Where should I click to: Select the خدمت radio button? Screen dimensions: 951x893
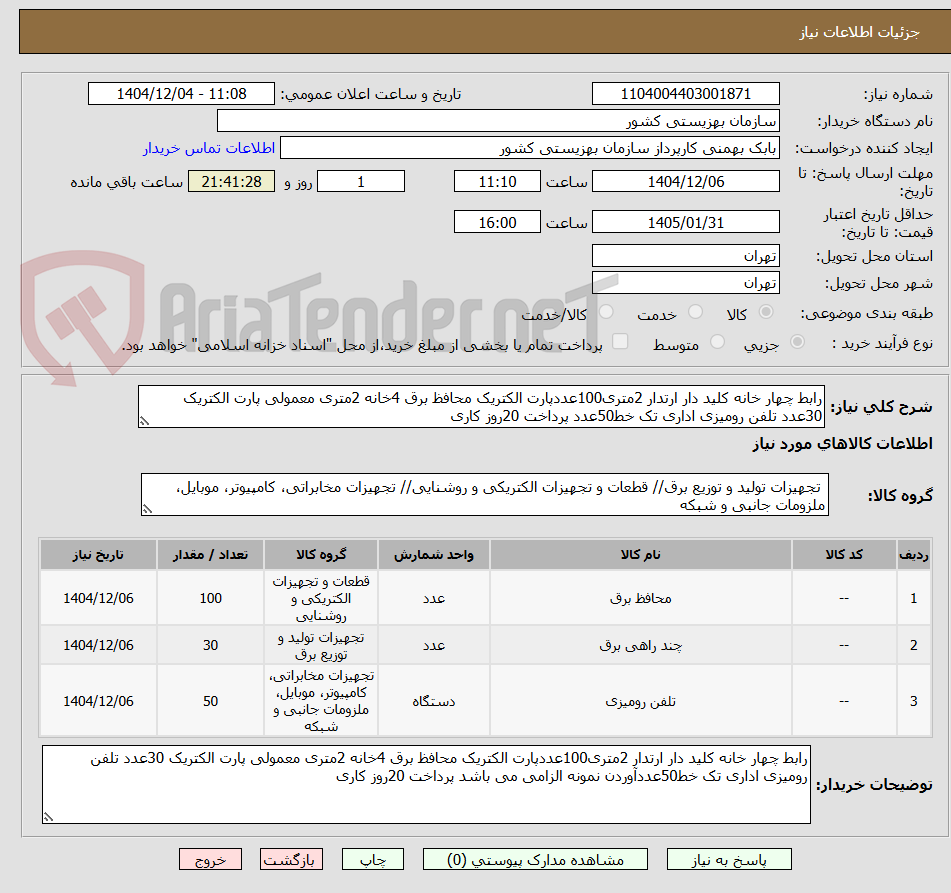pyautogui.click(x=695, y=312)
